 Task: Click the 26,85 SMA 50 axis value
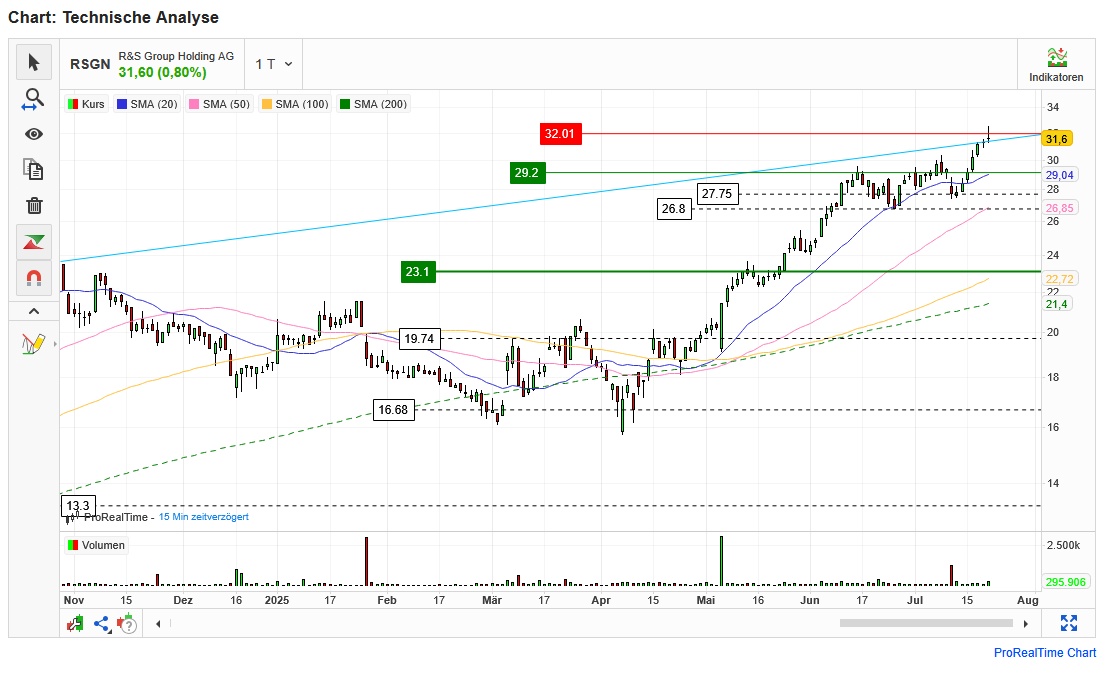1059,208
